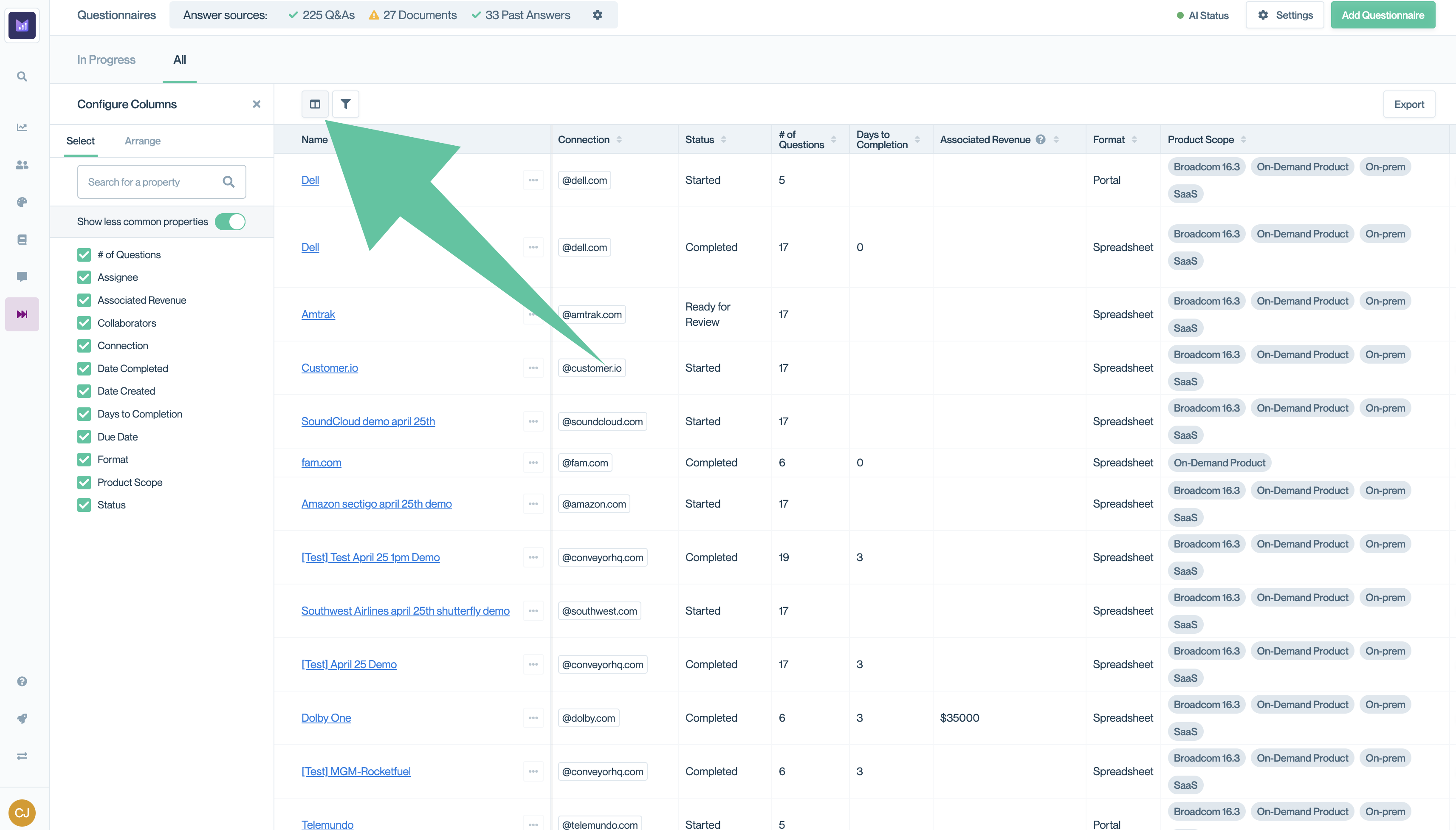1456x830 pixels.
Task: Click the Export button
Action: tap(1409, 104)
